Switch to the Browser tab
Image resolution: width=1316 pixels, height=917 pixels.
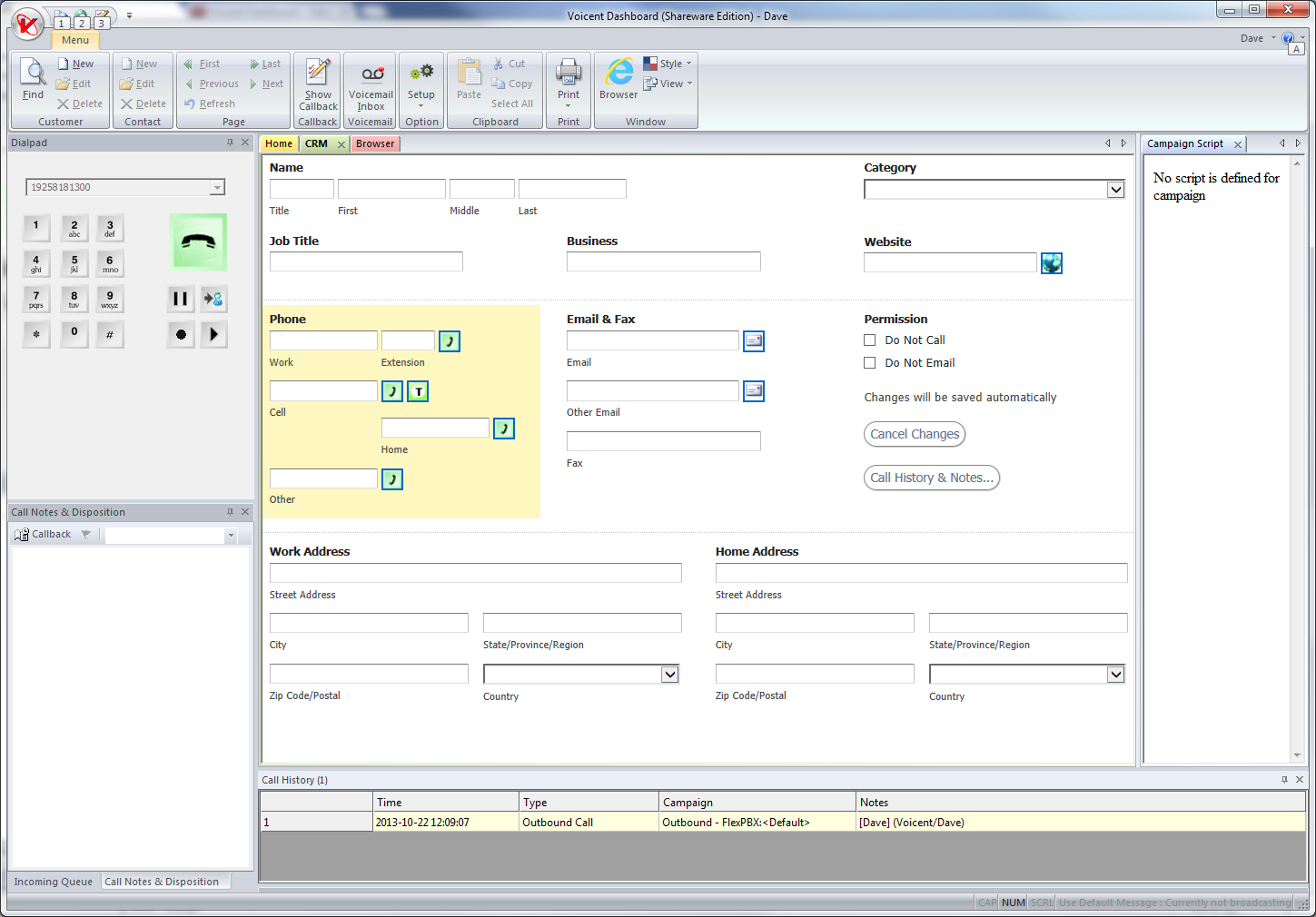tap(375, 143)
